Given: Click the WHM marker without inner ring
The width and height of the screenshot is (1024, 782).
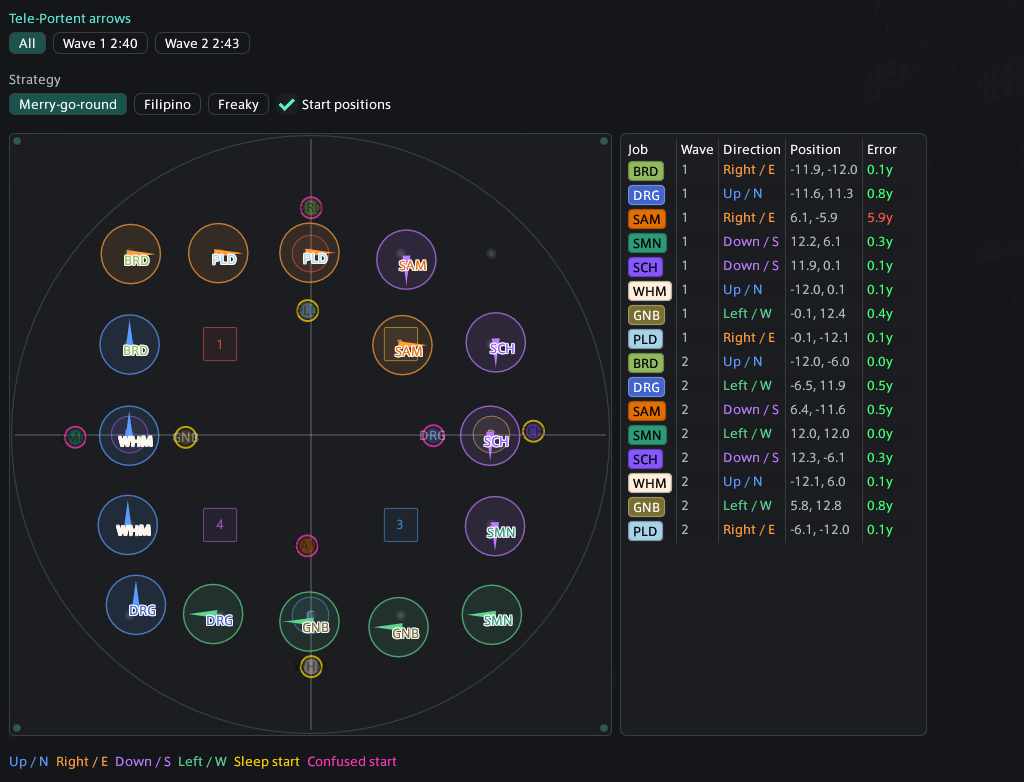Looking at the screenshot, I should 128,525.
